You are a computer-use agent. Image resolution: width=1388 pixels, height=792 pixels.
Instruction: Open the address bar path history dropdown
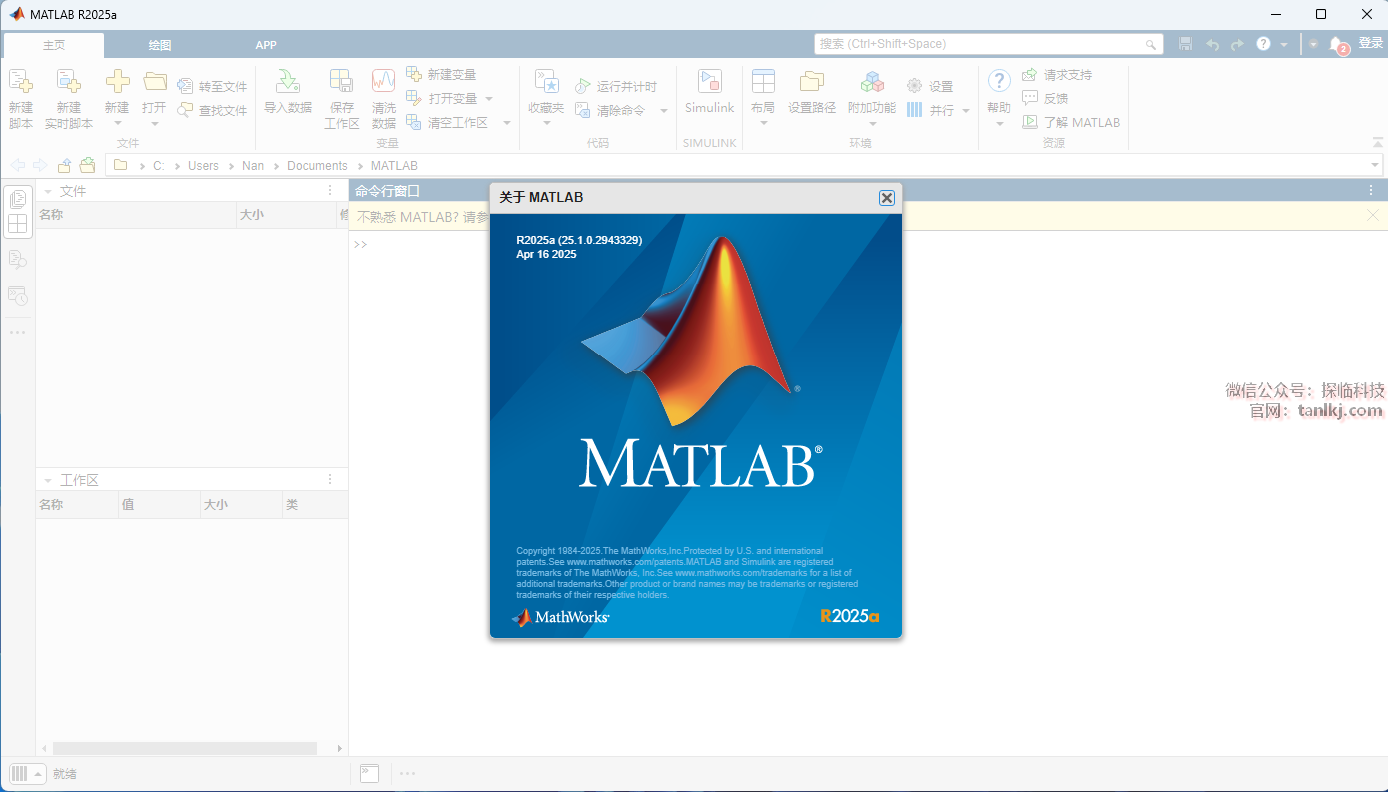coord(1376,166)
